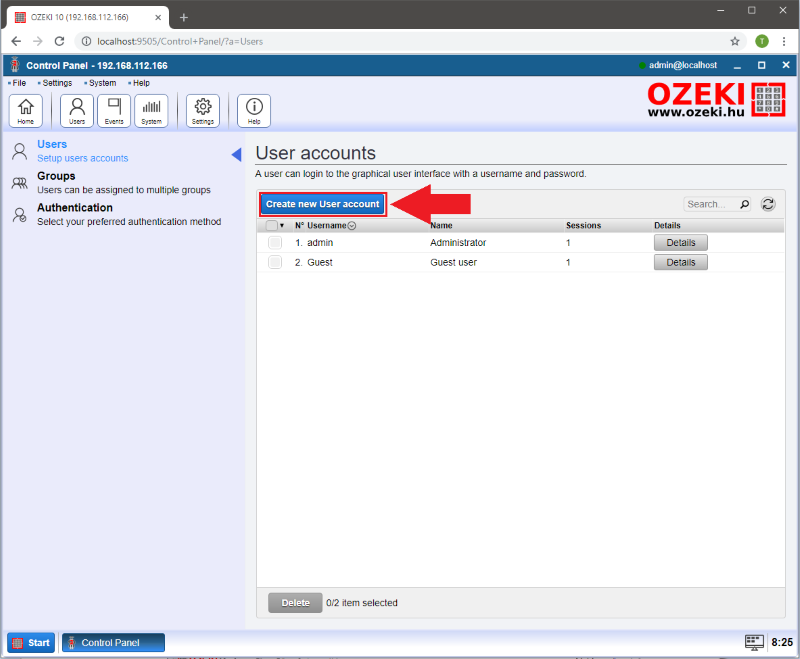
Task: Click the Users toolbar icon
Action: [77, 110]
